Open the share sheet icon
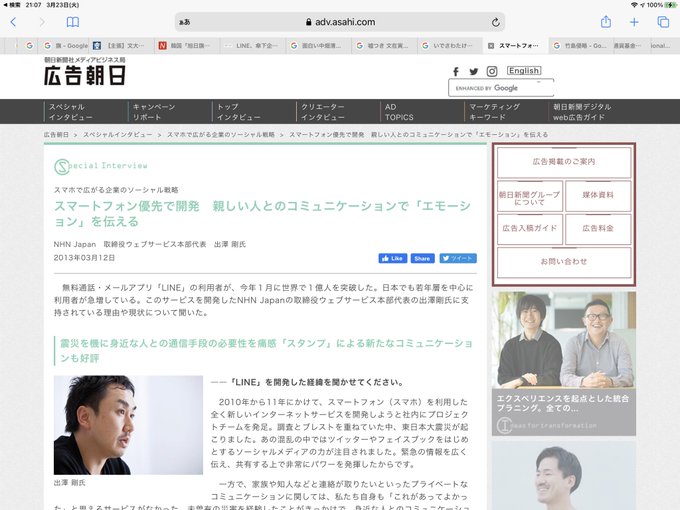 click(606, 22)
